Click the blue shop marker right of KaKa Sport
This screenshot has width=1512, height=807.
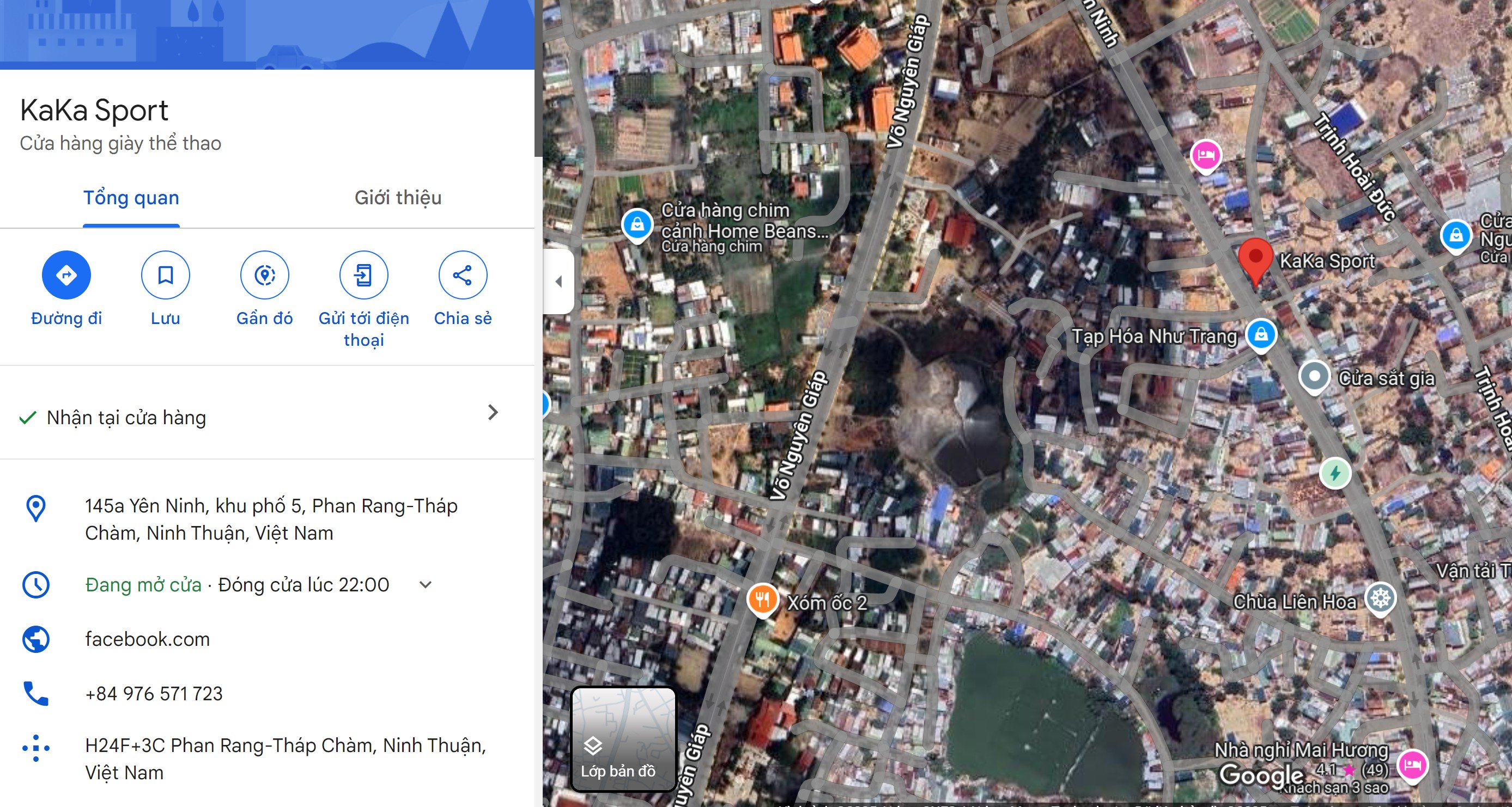pos(1456,236)
